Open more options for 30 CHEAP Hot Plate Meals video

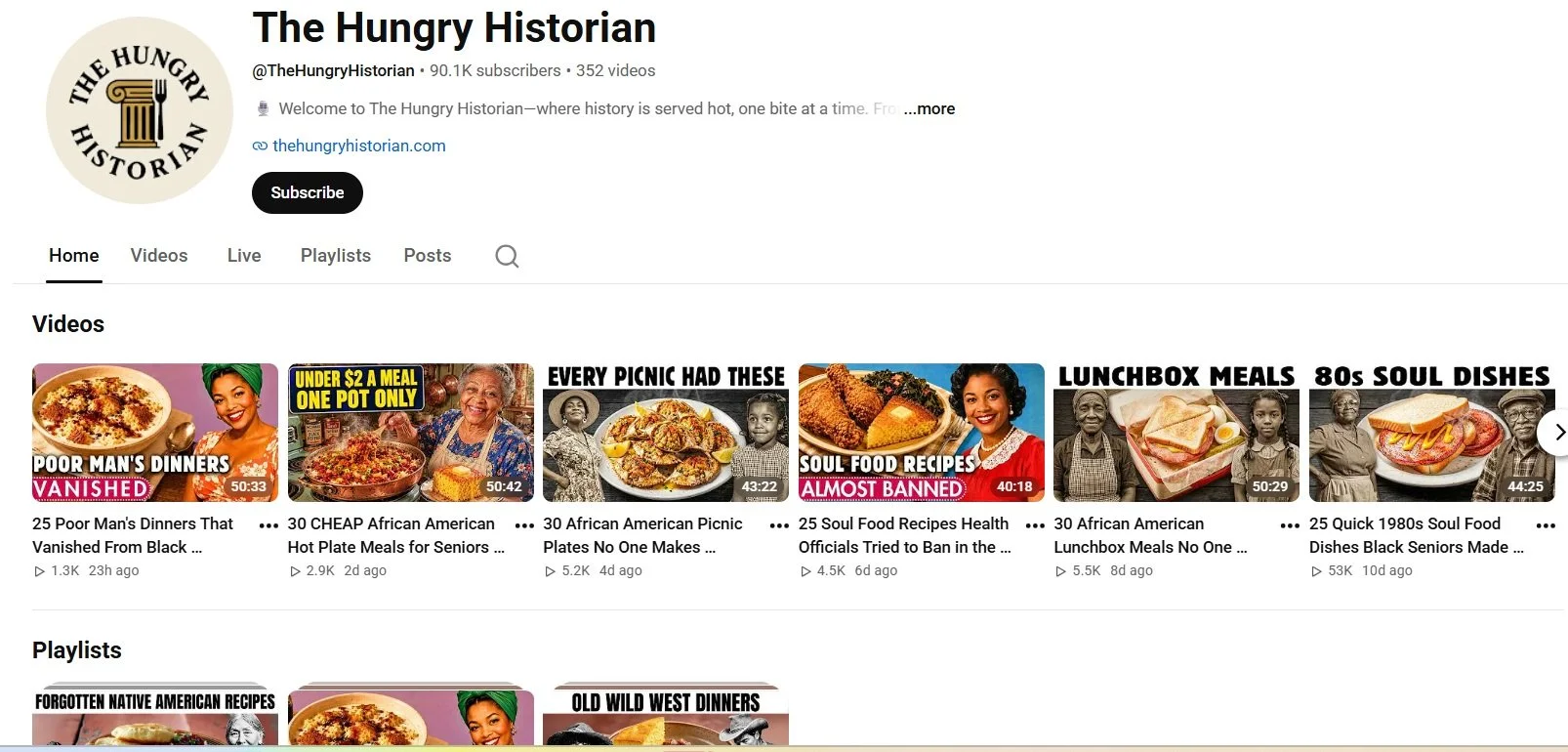coord(524,525)
